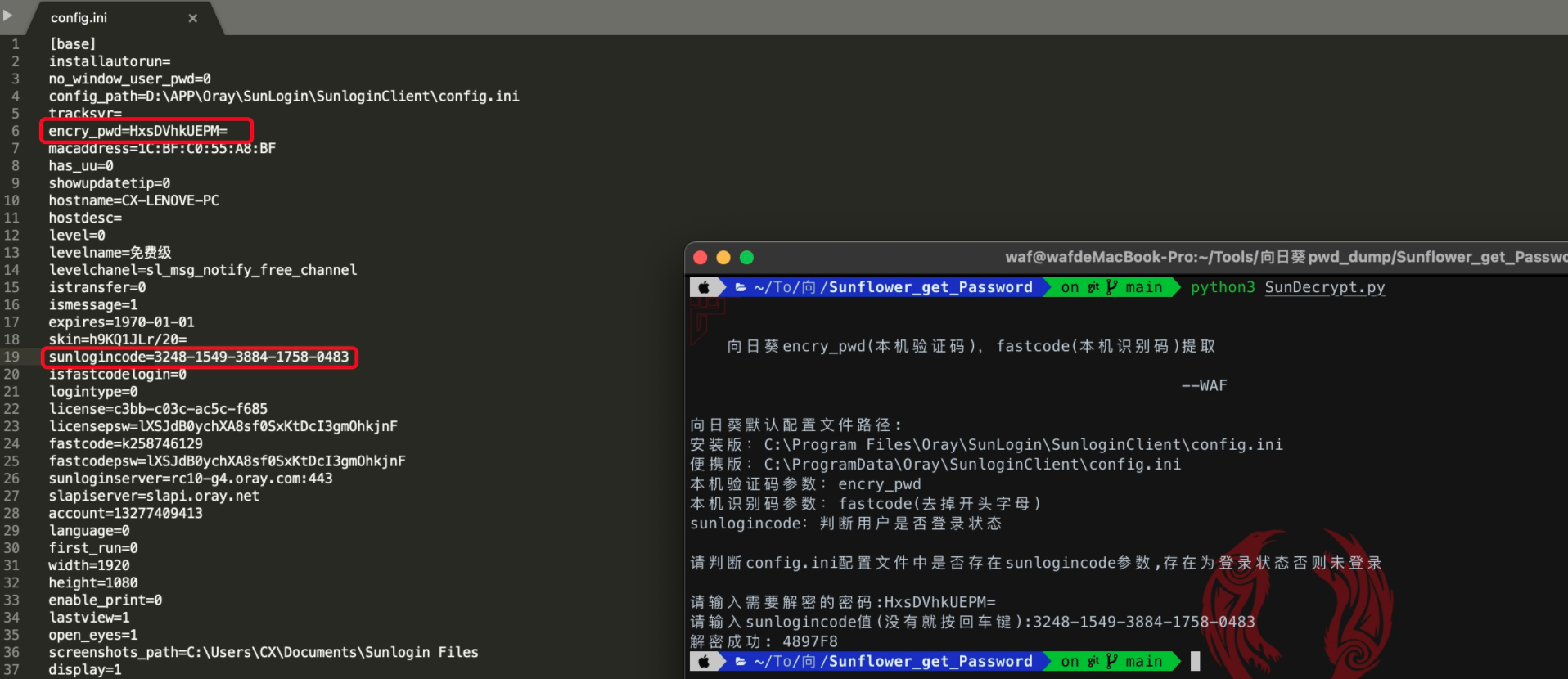Click the levelchanel=sl_msg_notify_free_channel line

point(203,270)
